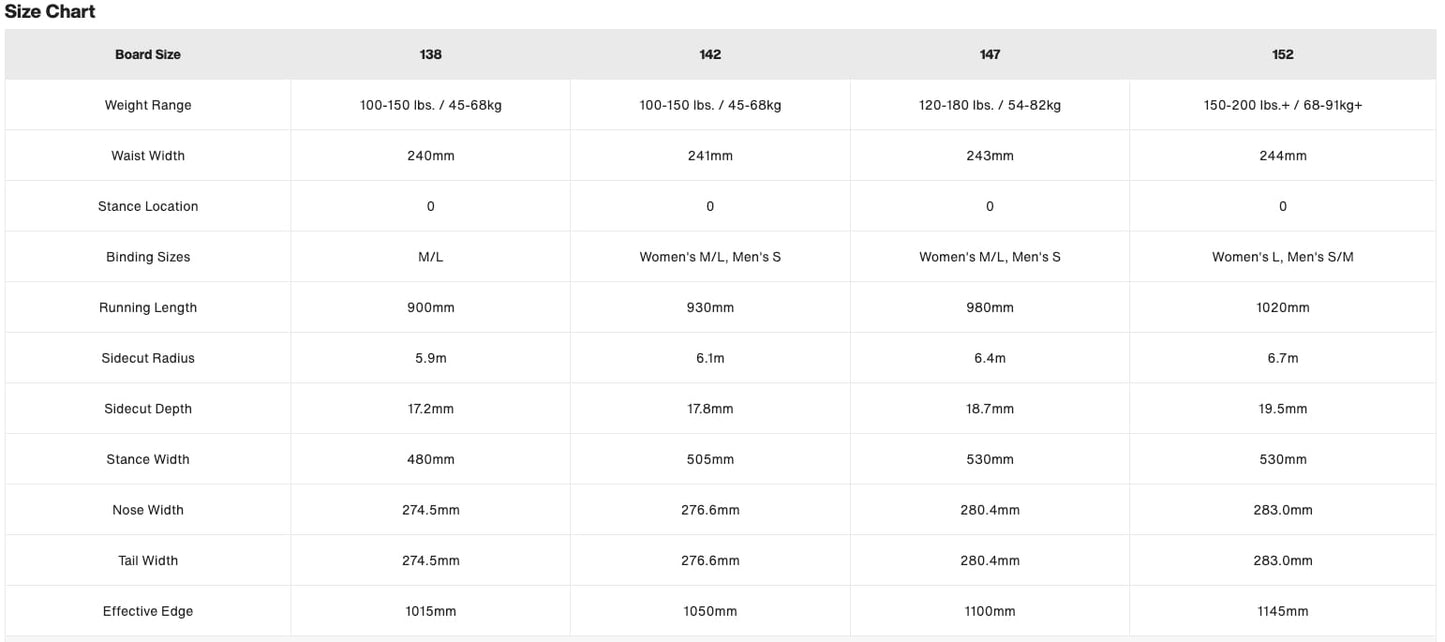Click the 1145mm effective edge value
Image resolution: width=1445 pixels, height=642 pixels.
[x=1283, y=611]
